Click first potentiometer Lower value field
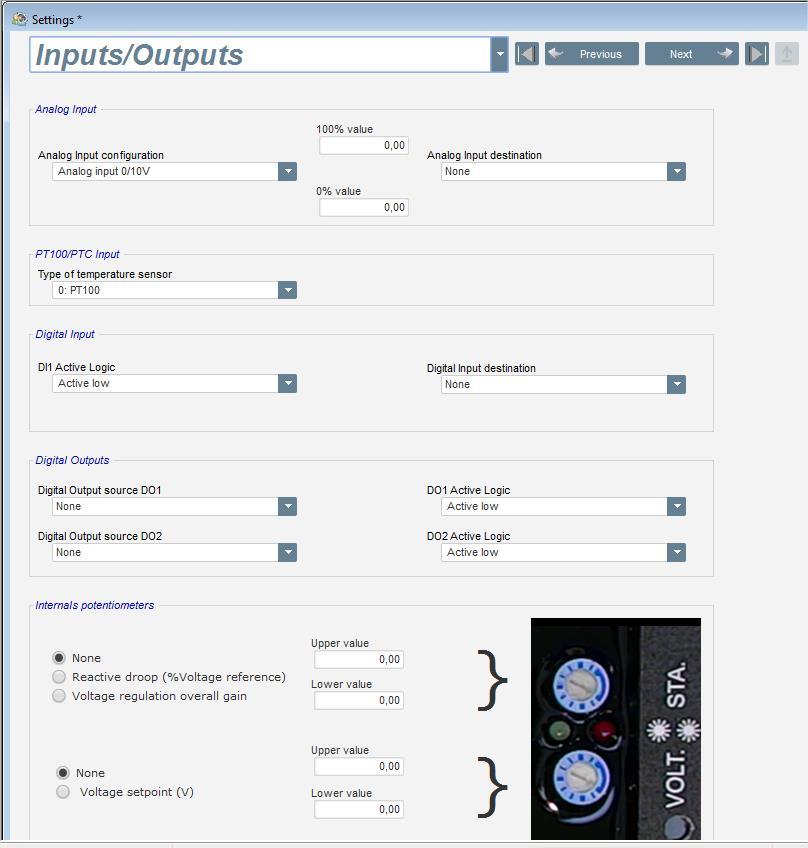Viewport: 808px width, 848px height. pos(359,700)
